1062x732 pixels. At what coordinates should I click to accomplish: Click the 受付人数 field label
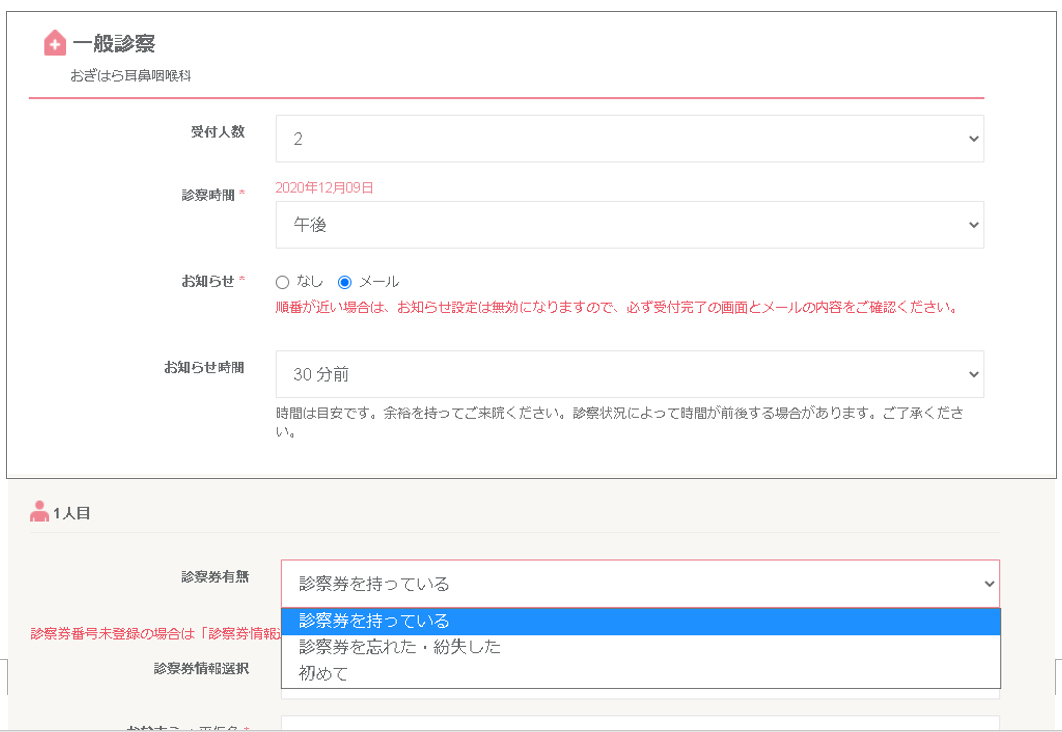pos(217,132)
